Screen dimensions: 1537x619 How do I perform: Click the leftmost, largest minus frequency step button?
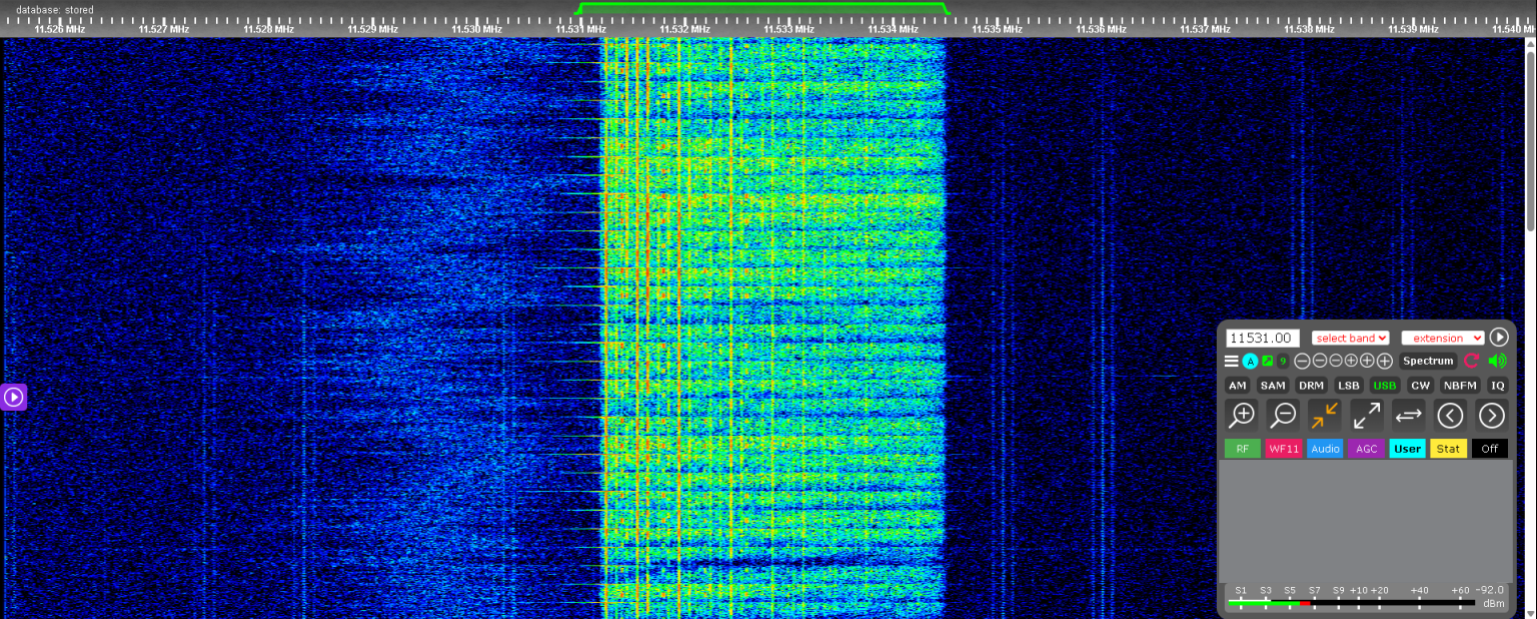[1302, 361]
